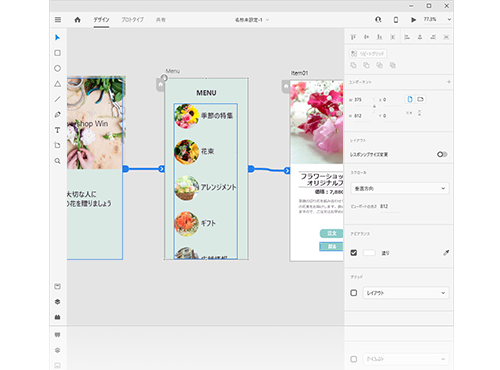Image resolution: width=500 pixels, height=370 pixels.
Task: Align selection to right edge
Action: click(x=433, y=37)
